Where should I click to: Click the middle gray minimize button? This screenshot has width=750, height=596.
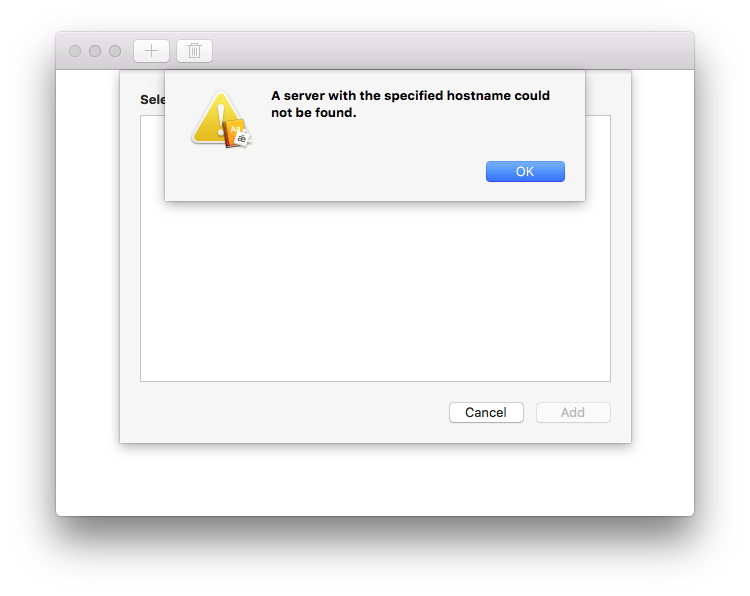95,51
